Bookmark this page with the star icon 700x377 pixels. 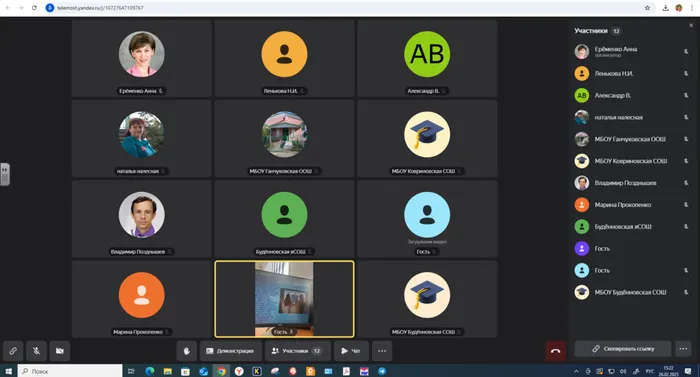[647, 8]
